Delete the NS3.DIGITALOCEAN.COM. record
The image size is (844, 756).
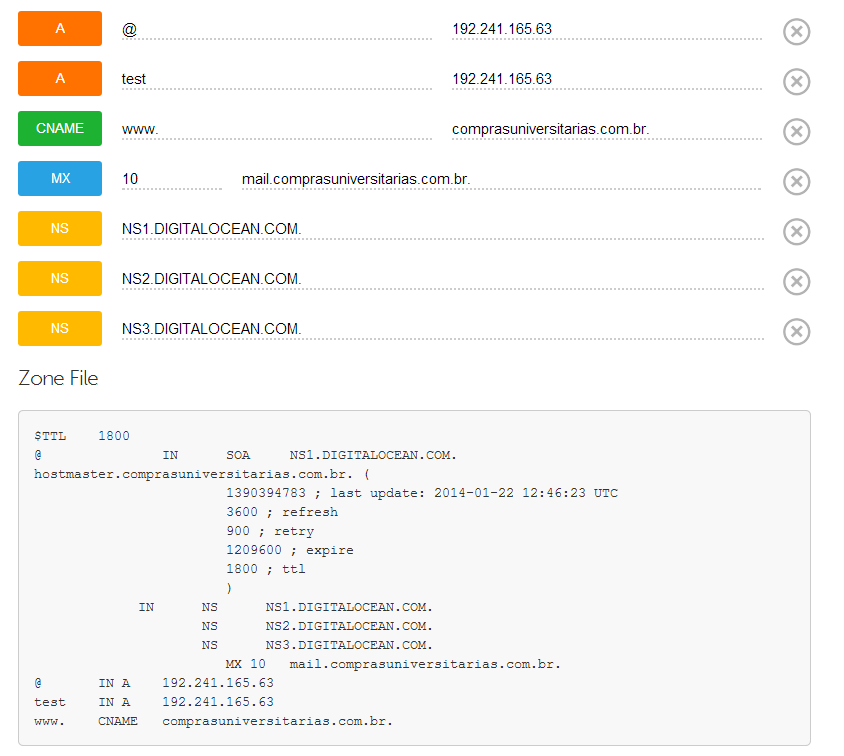pos(796,332)
